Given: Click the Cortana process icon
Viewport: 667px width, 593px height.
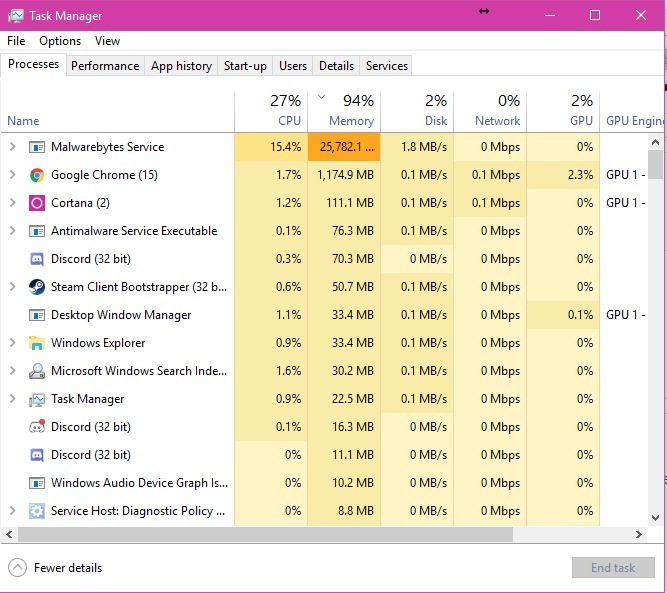Looking at the screenshot, I should [x=37, y=203].
